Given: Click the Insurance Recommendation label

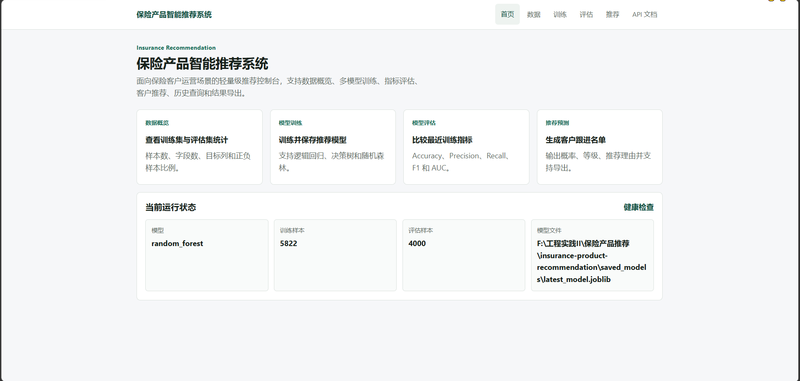Looking at the screenshot, I should [x=176, y=47].
